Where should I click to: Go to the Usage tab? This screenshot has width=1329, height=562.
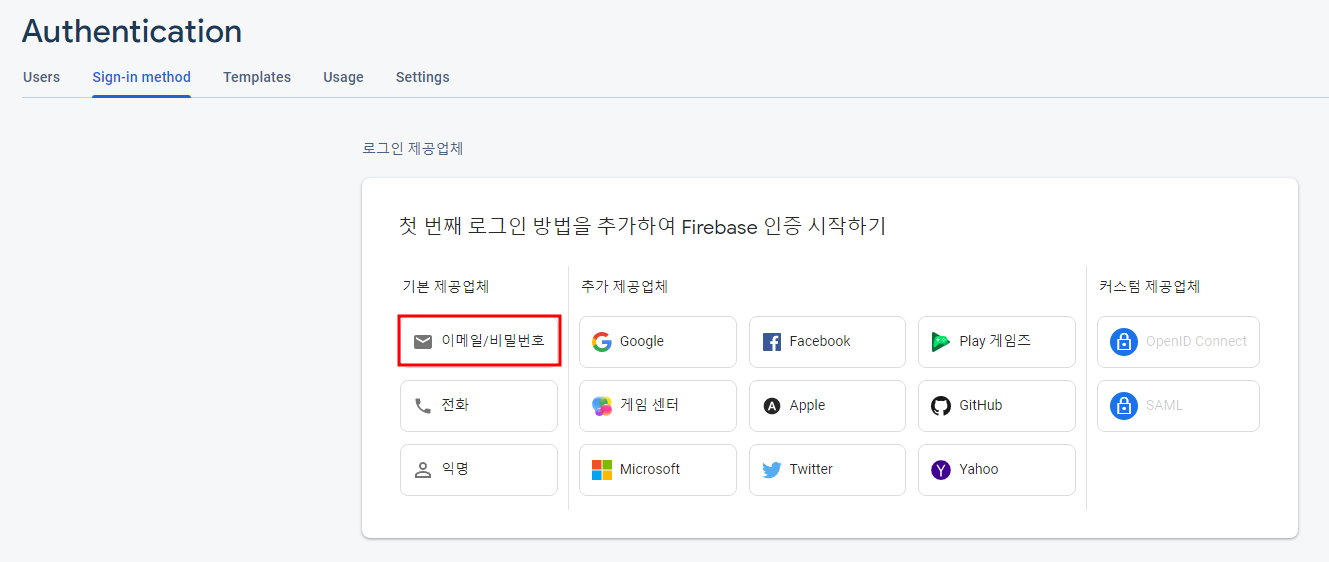point(343,77)
